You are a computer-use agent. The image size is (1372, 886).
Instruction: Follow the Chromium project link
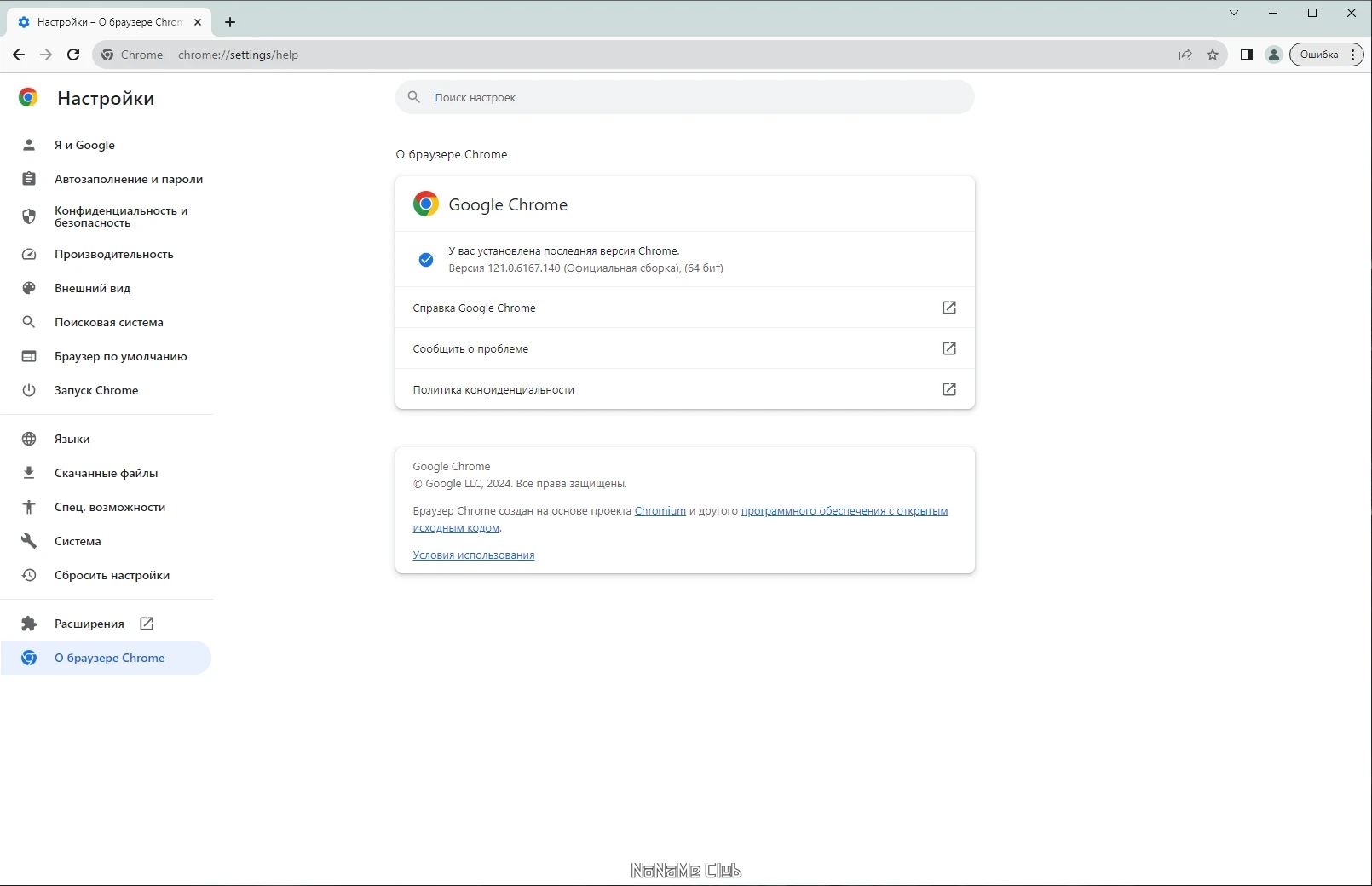coord(660,511)
